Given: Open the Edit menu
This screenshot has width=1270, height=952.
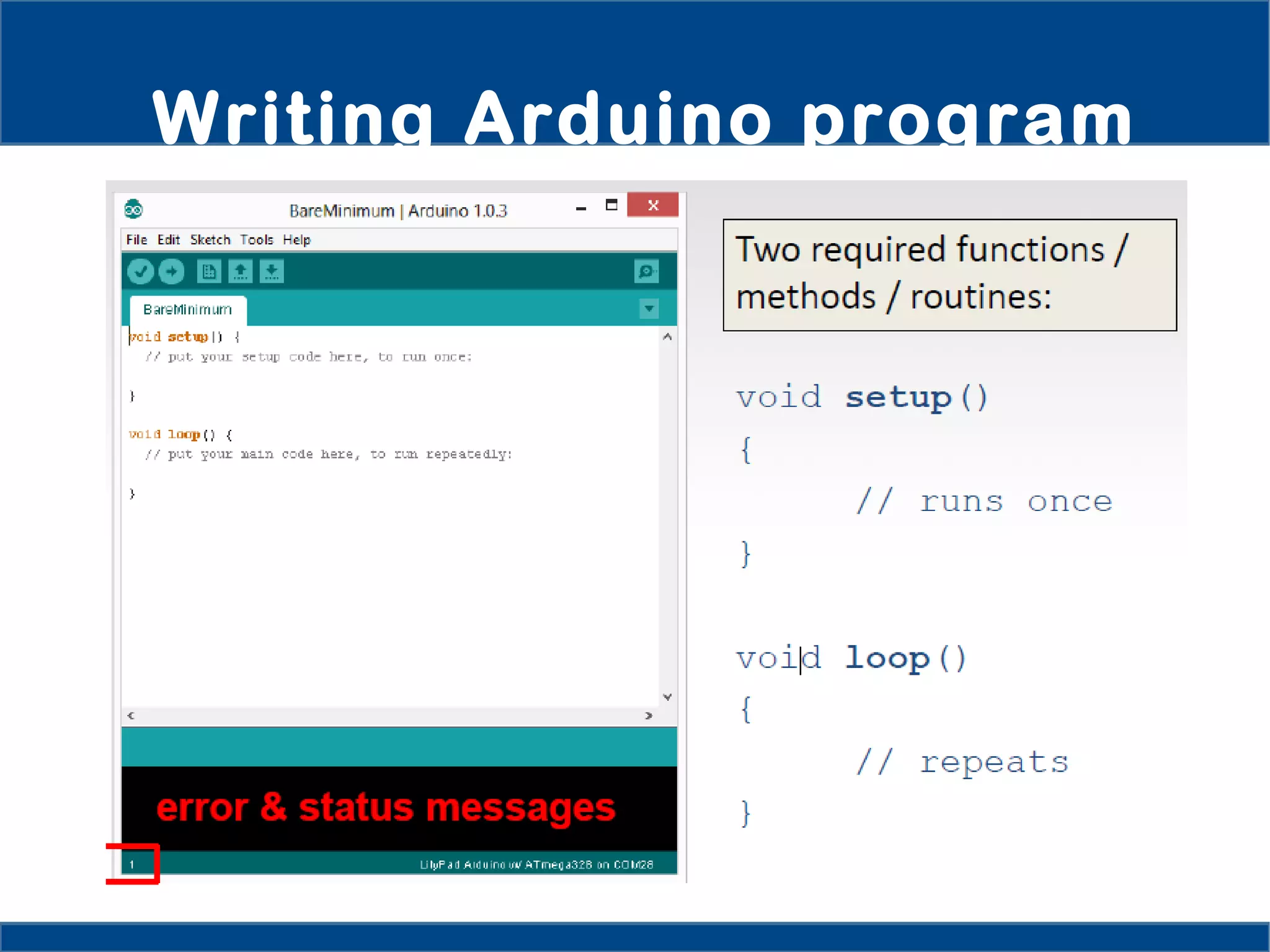Looking at the screenshot, I should [168, 240].
